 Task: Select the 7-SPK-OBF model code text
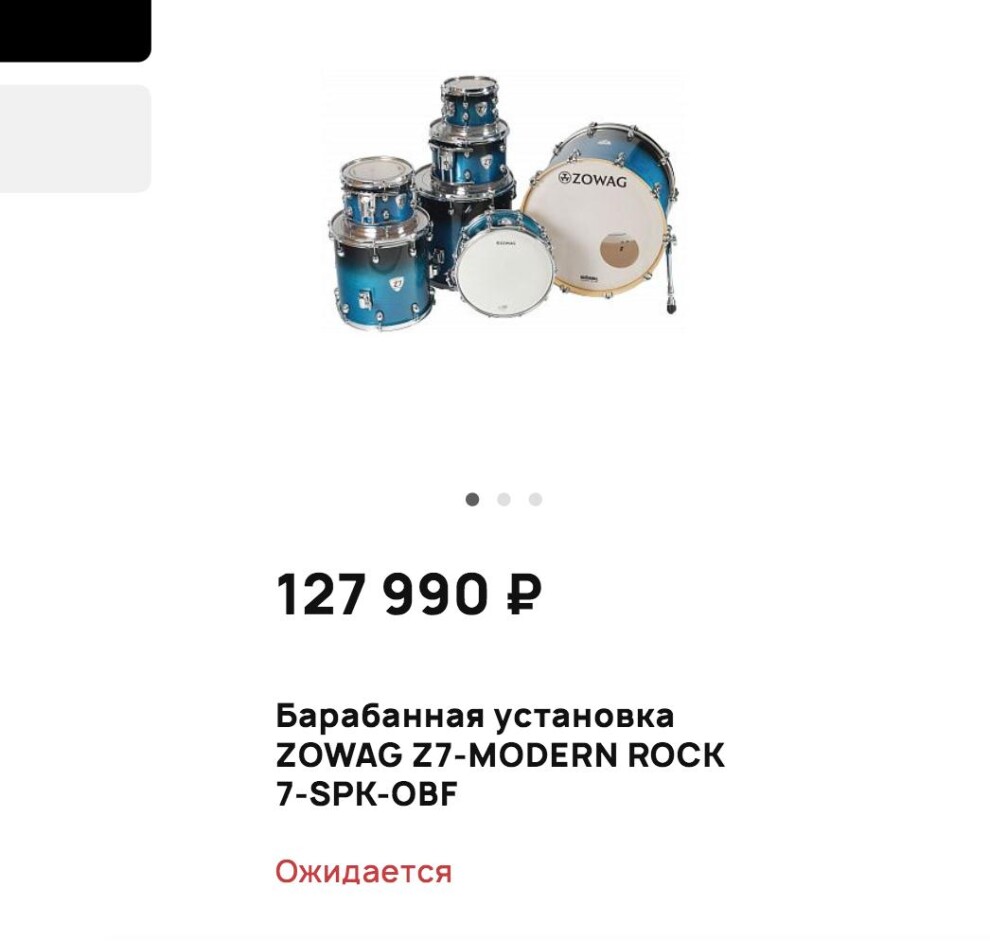(x=366, y=794)
